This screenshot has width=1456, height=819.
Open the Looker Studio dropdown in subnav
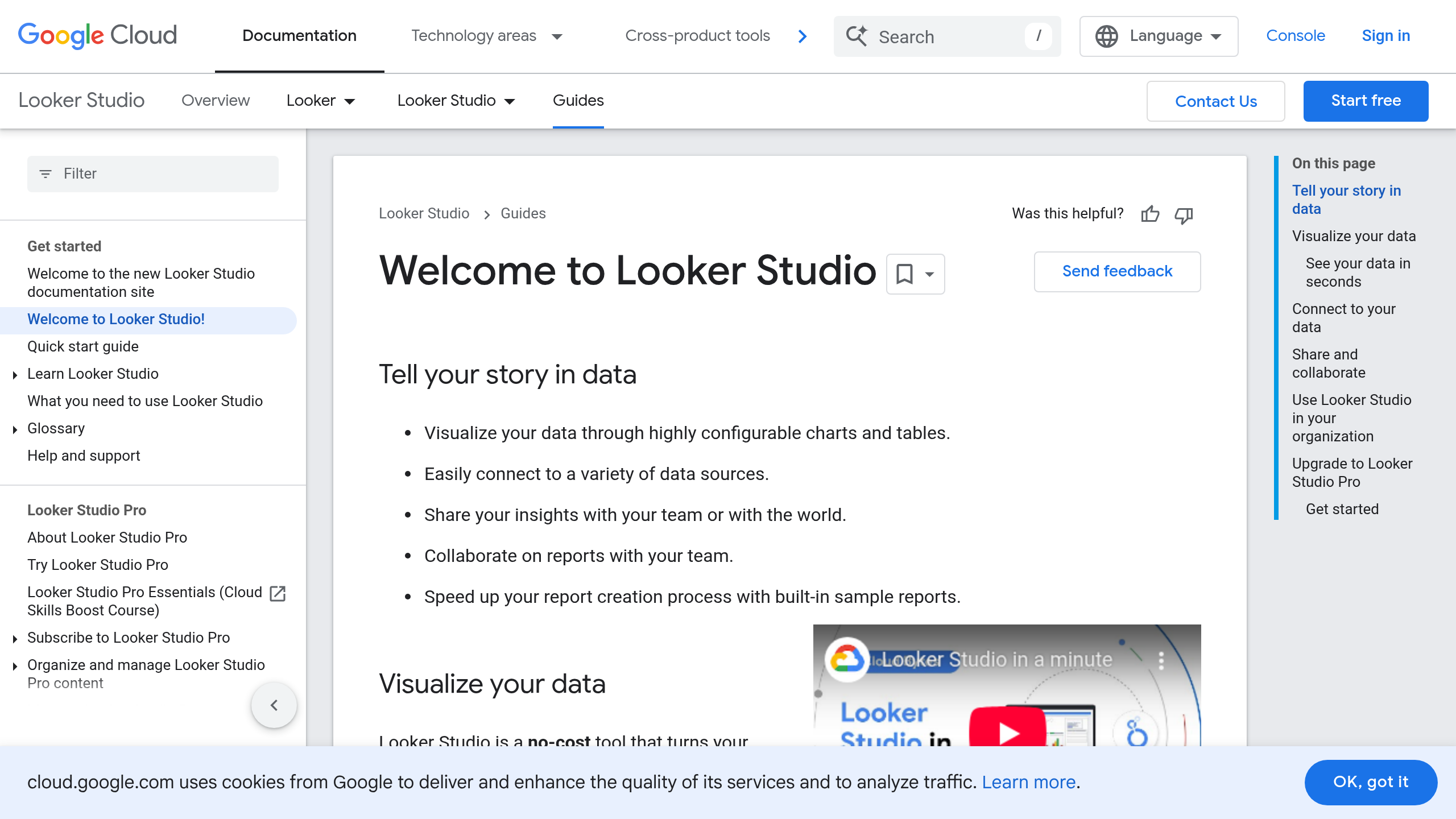point(456,101)
